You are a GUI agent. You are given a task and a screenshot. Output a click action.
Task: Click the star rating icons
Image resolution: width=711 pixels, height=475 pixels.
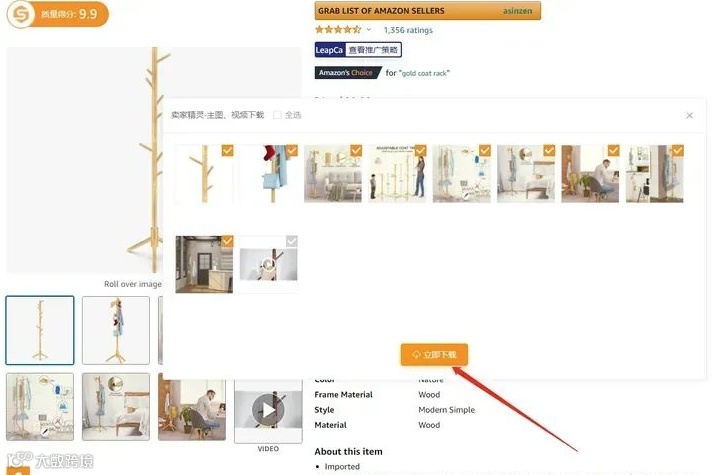pyautogui.click(x=338, y=30)
